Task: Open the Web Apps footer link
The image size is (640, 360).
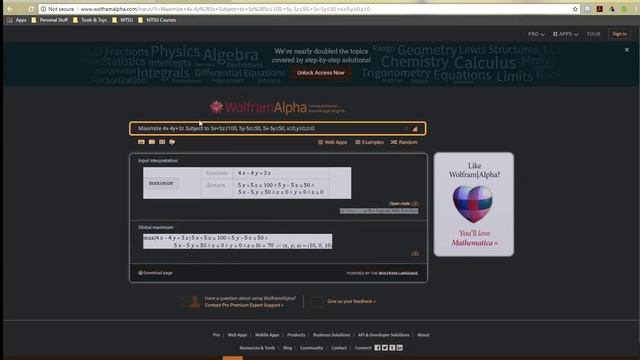Action: tap(237, 335)
